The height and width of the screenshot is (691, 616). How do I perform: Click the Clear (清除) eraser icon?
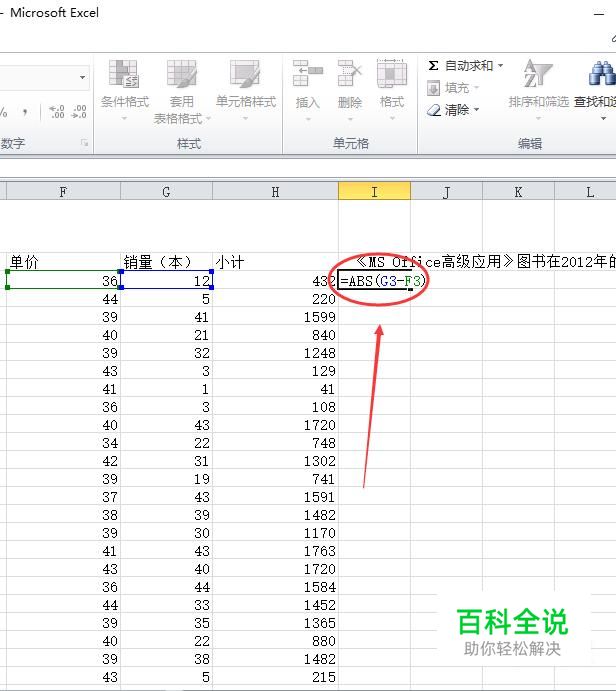[434, 110]
